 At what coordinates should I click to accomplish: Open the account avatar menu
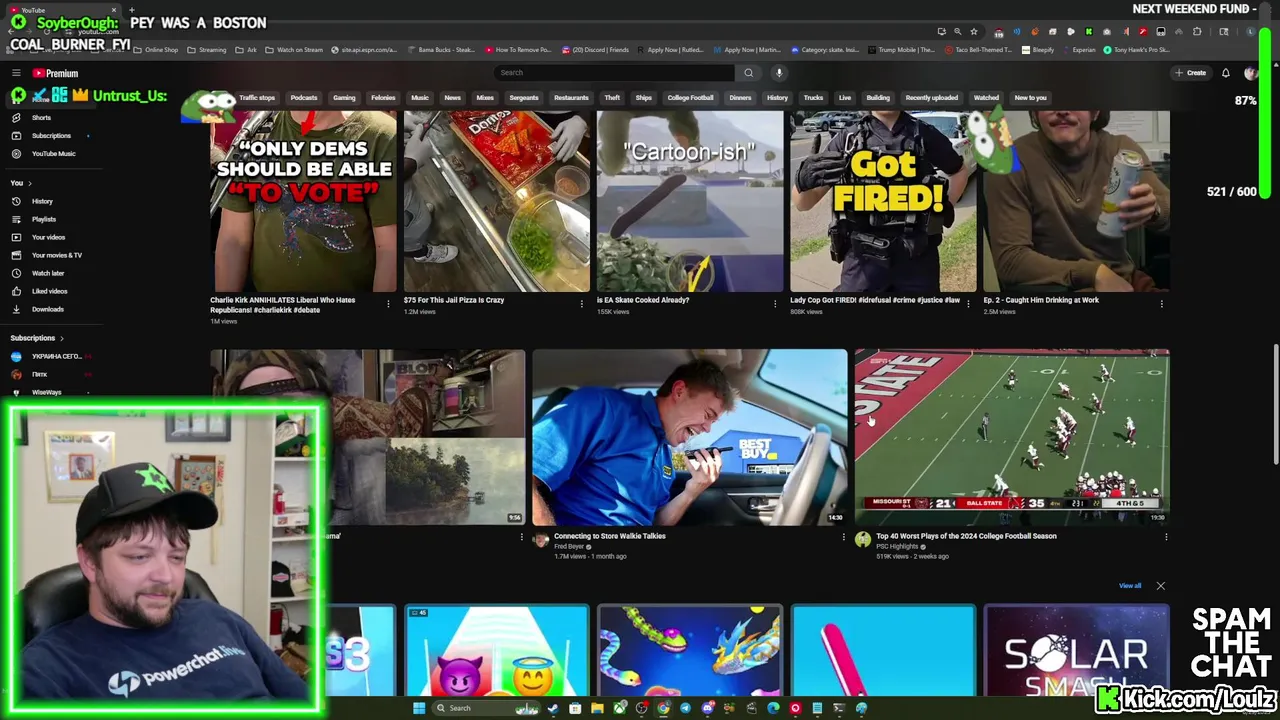(x=1250, y=73)
